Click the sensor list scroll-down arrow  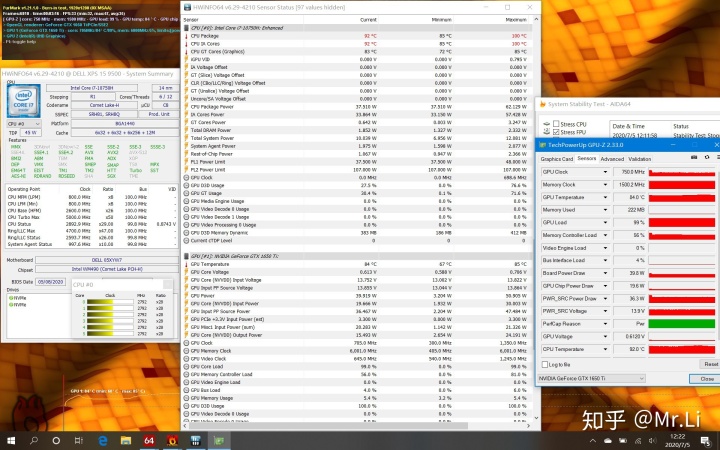[536, 417]
